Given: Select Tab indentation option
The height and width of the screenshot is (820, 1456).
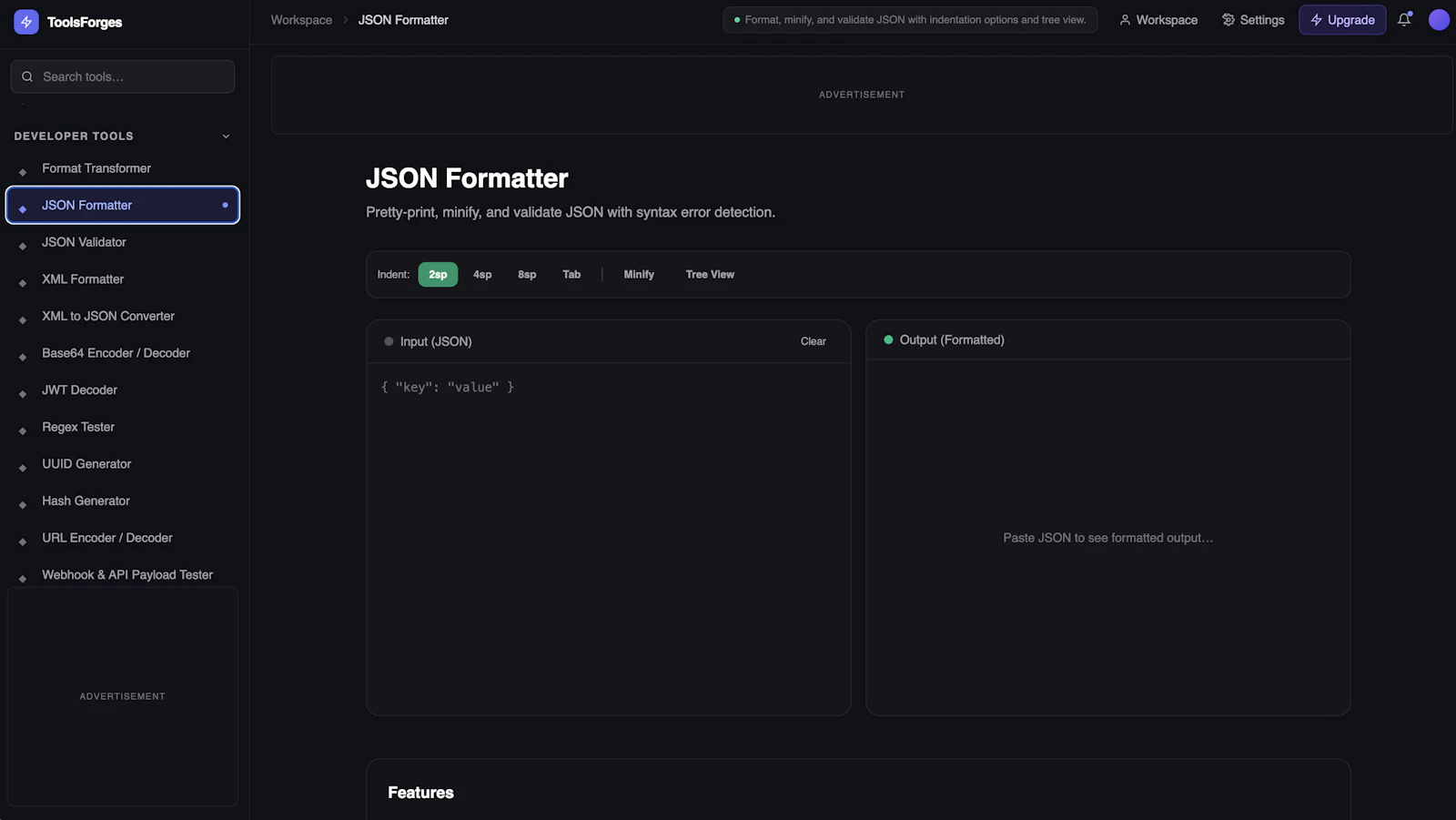Looking at the screenshot, I should point(571,274).
